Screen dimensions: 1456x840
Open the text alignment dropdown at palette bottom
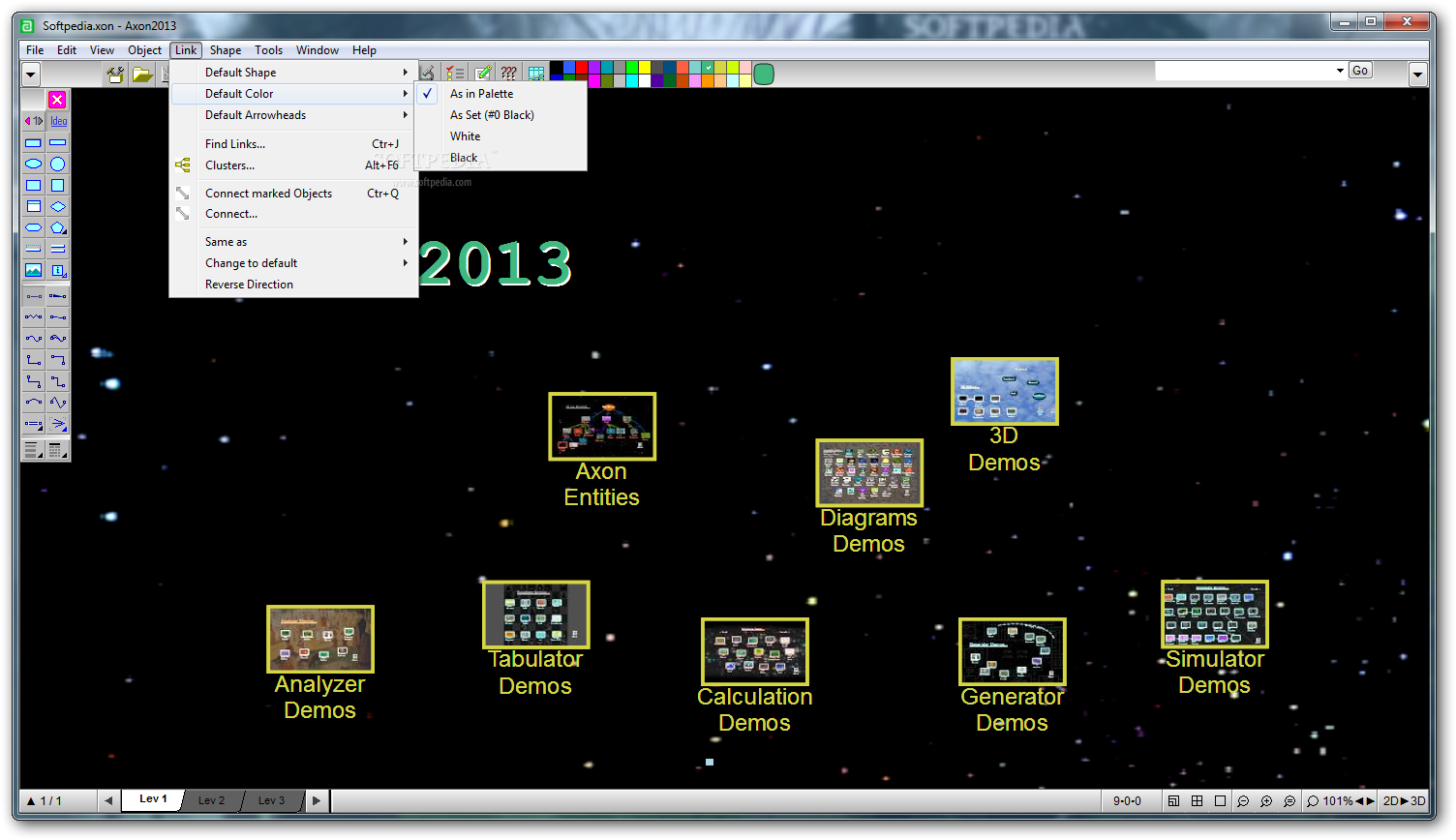[x=33, y=450]
